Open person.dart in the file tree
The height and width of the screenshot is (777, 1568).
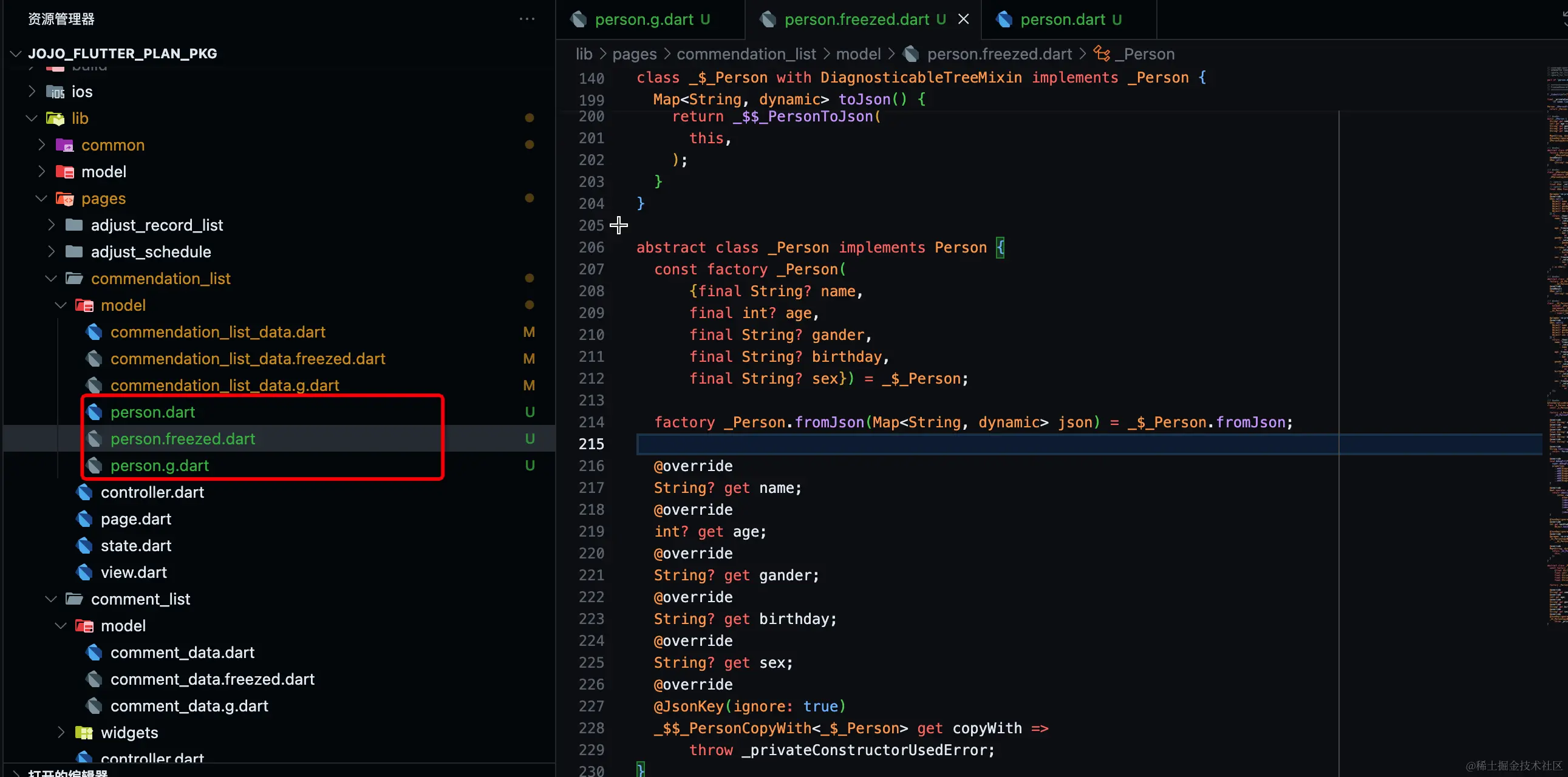click(153, 413)
